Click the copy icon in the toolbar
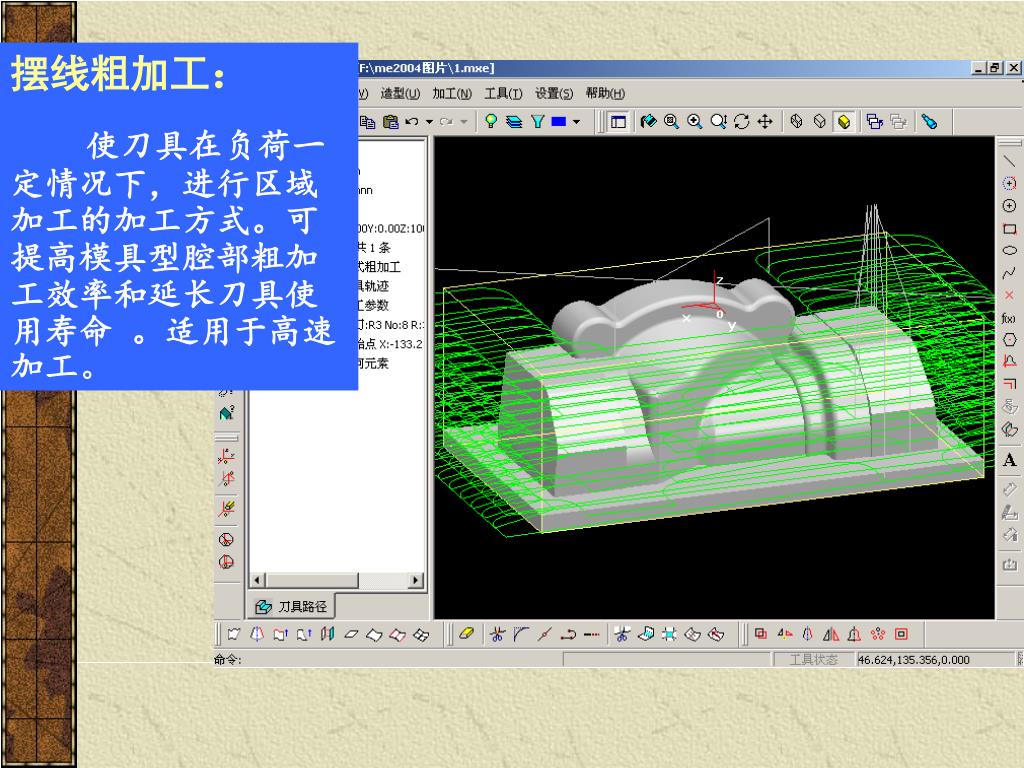1024x768 pixels. pyautogui.click(x=367, y=121)
